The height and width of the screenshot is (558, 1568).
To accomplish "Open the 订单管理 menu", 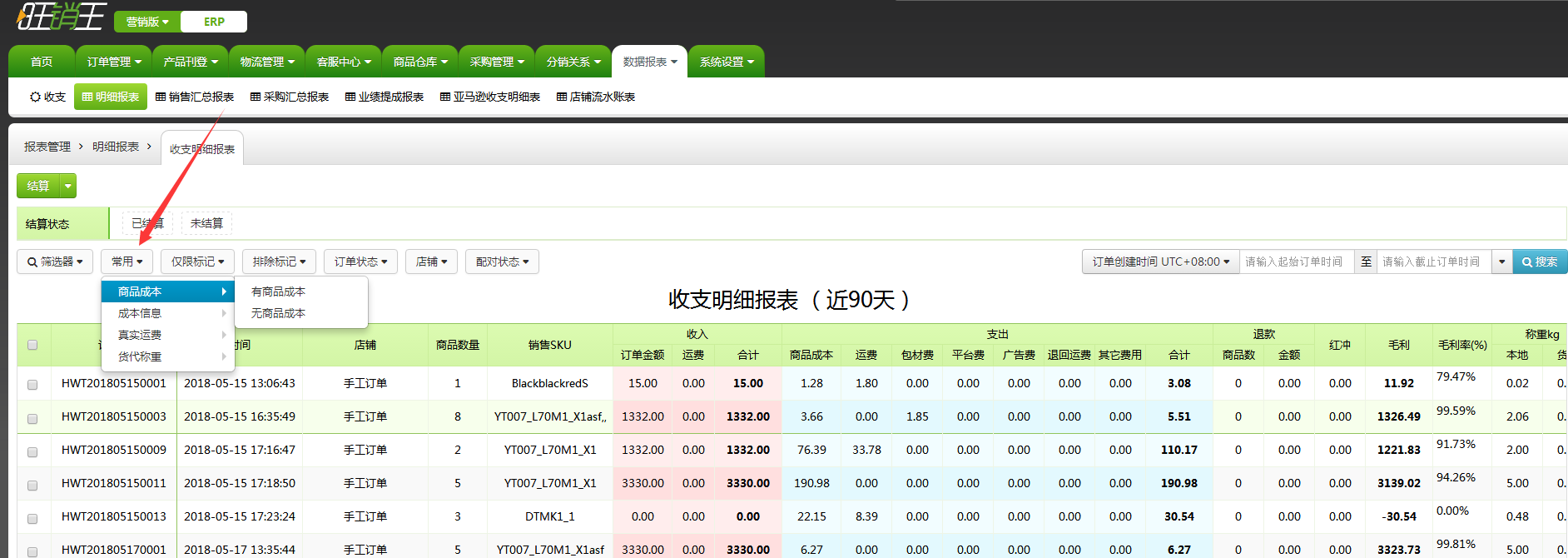I will coord(114,62).
